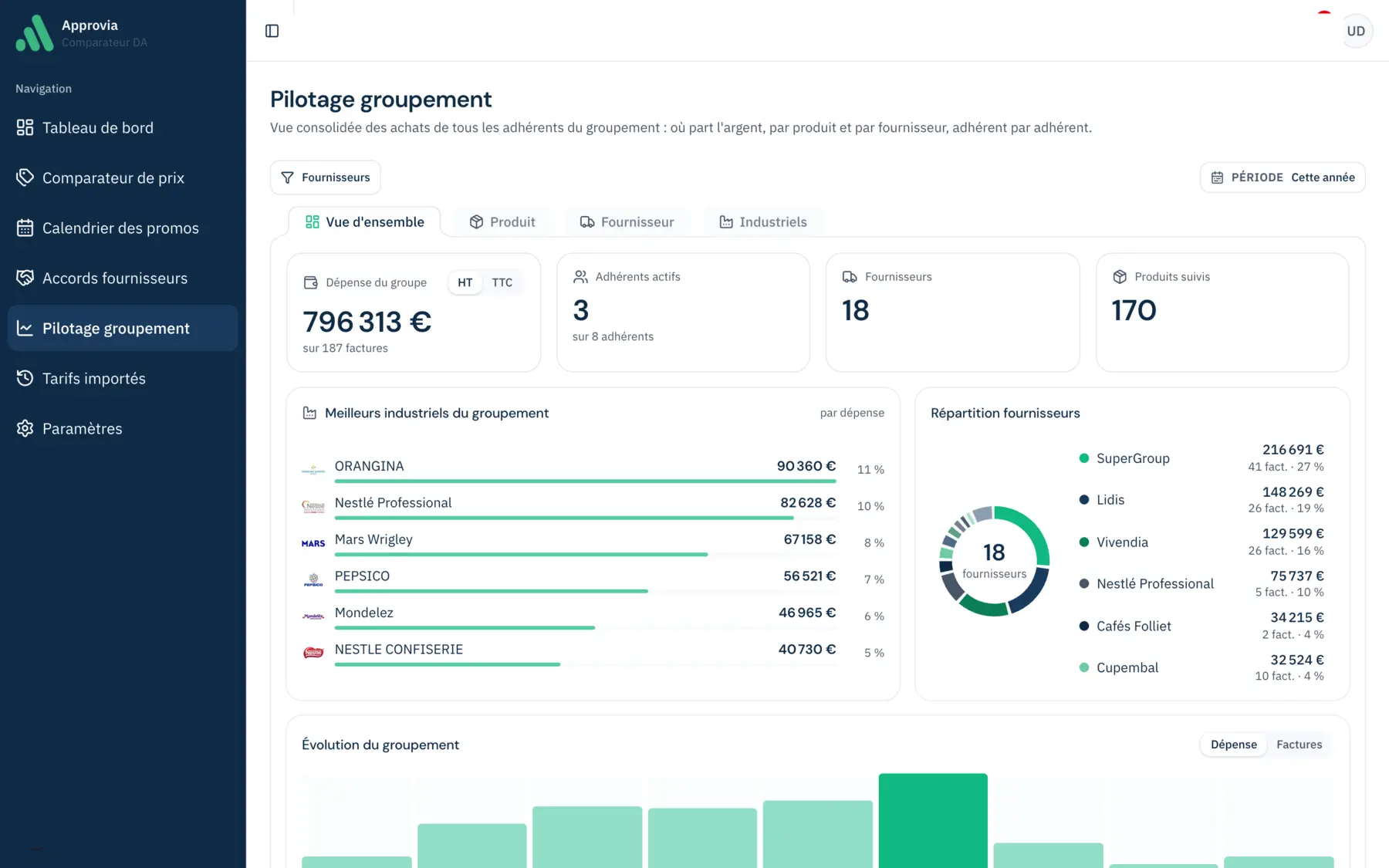Collapse the sidebar panel icon
Screen dimensions: 1389x868
click(272, 31)
